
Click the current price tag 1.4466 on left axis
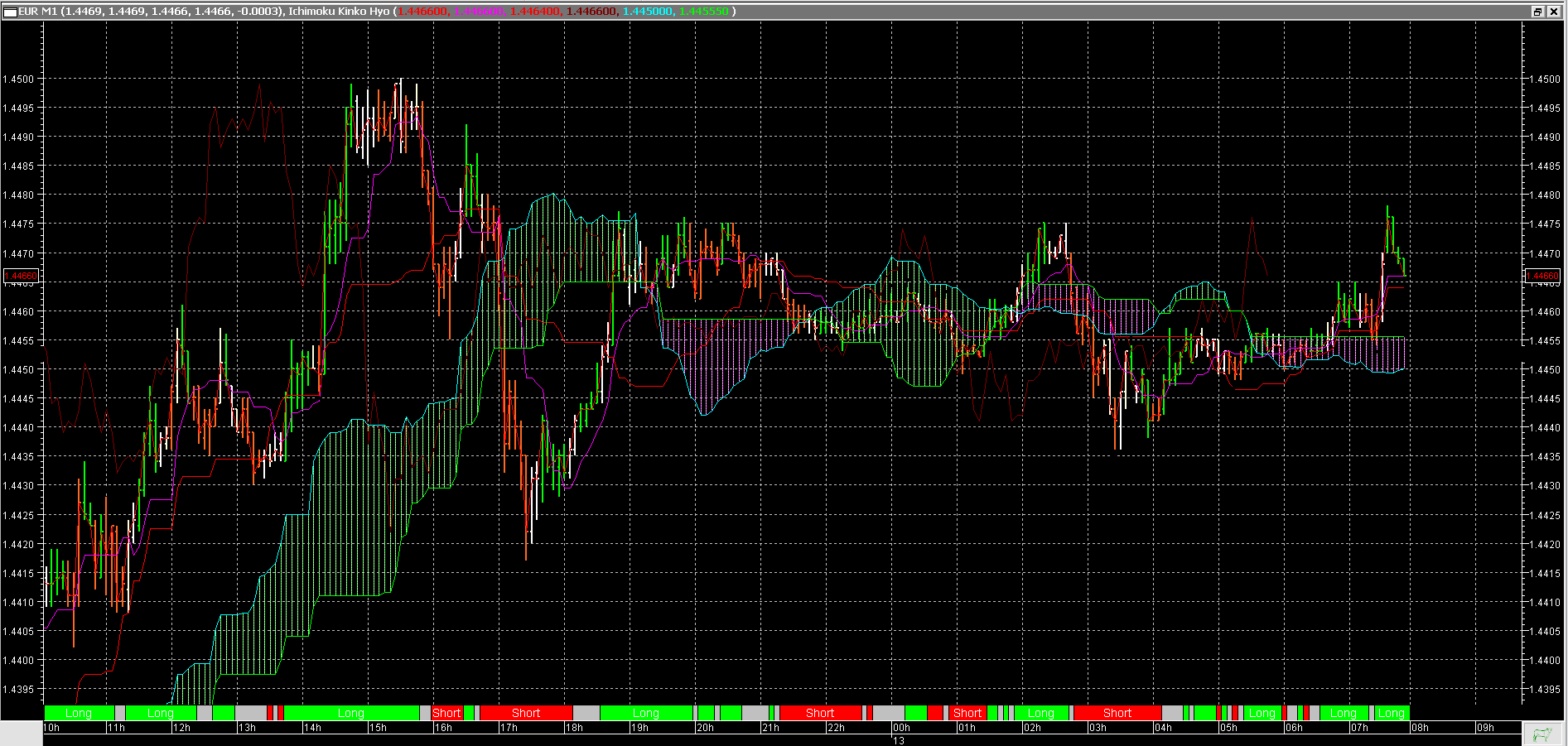click(x=22, y=276)
